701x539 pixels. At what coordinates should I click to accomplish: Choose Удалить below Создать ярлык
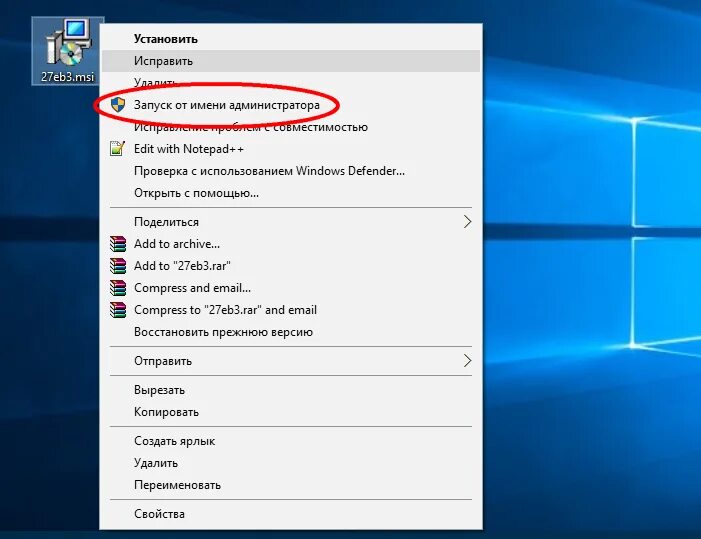tap(291, 463)
